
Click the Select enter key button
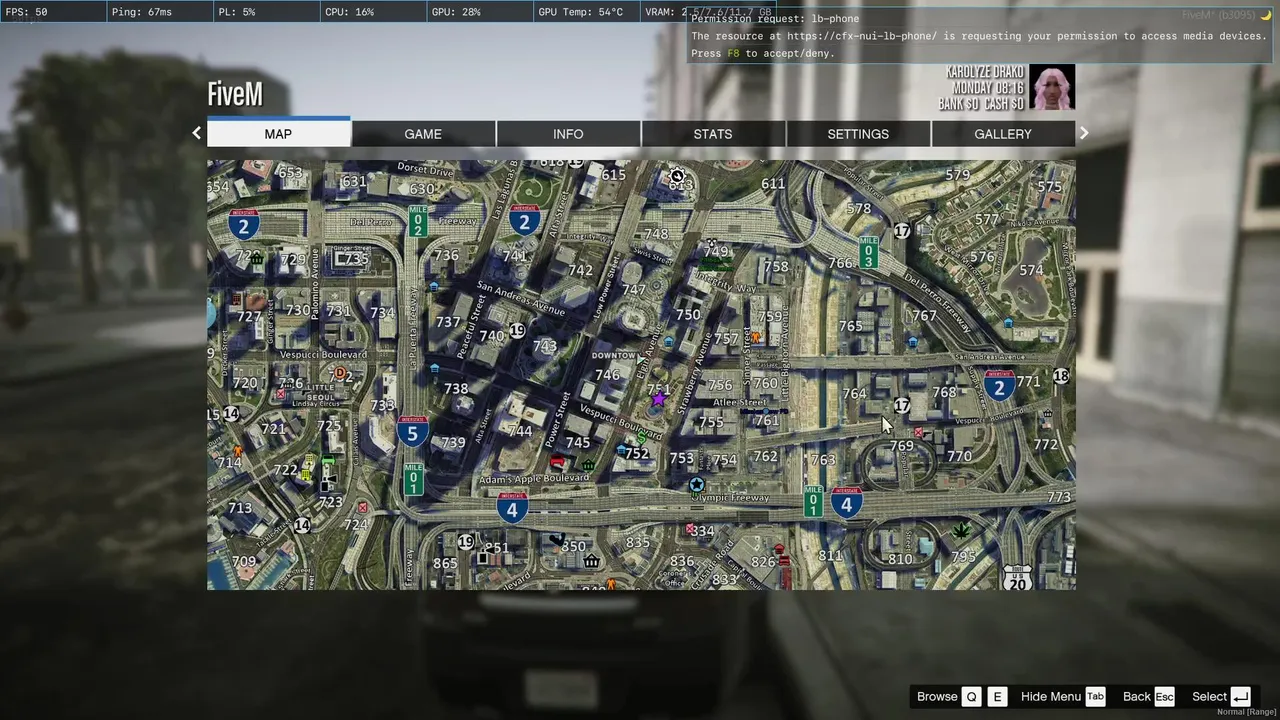[x=1240, y=697]
